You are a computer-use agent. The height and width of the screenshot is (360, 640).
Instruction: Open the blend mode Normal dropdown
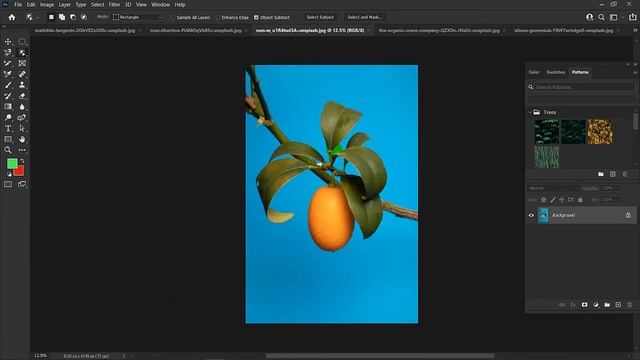(553, 188)
